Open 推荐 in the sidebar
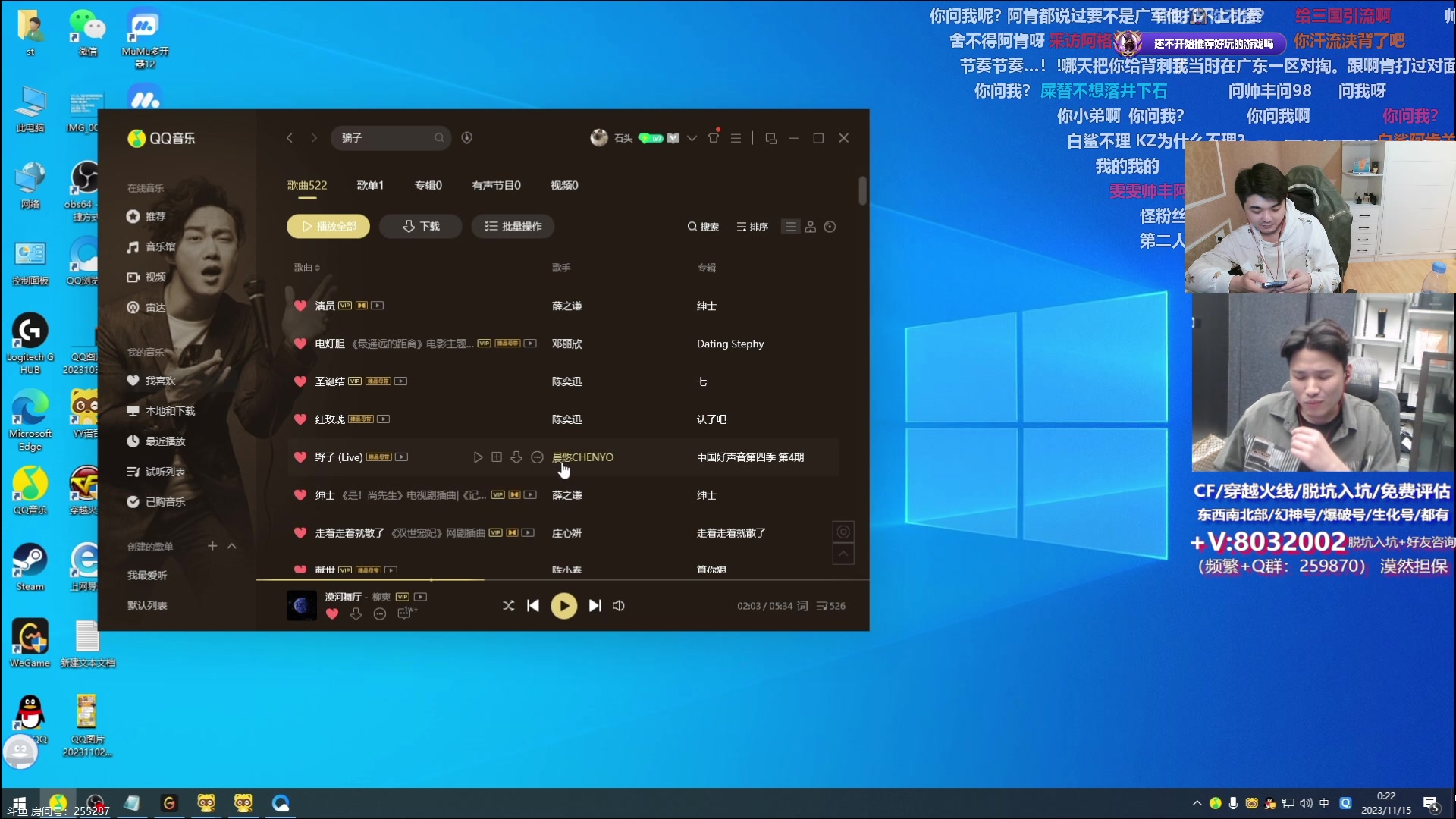 coord(146,217)
